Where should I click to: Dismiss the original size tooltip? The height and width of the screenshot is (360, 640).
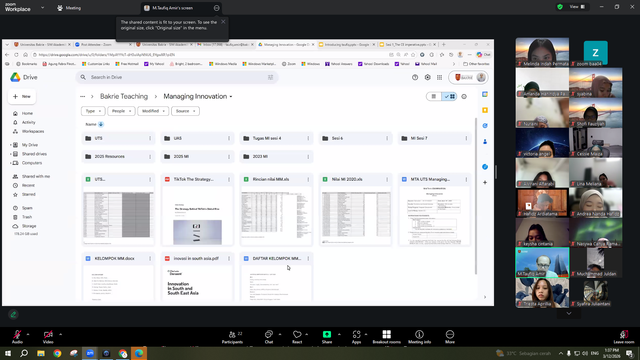tap(223, 22)
